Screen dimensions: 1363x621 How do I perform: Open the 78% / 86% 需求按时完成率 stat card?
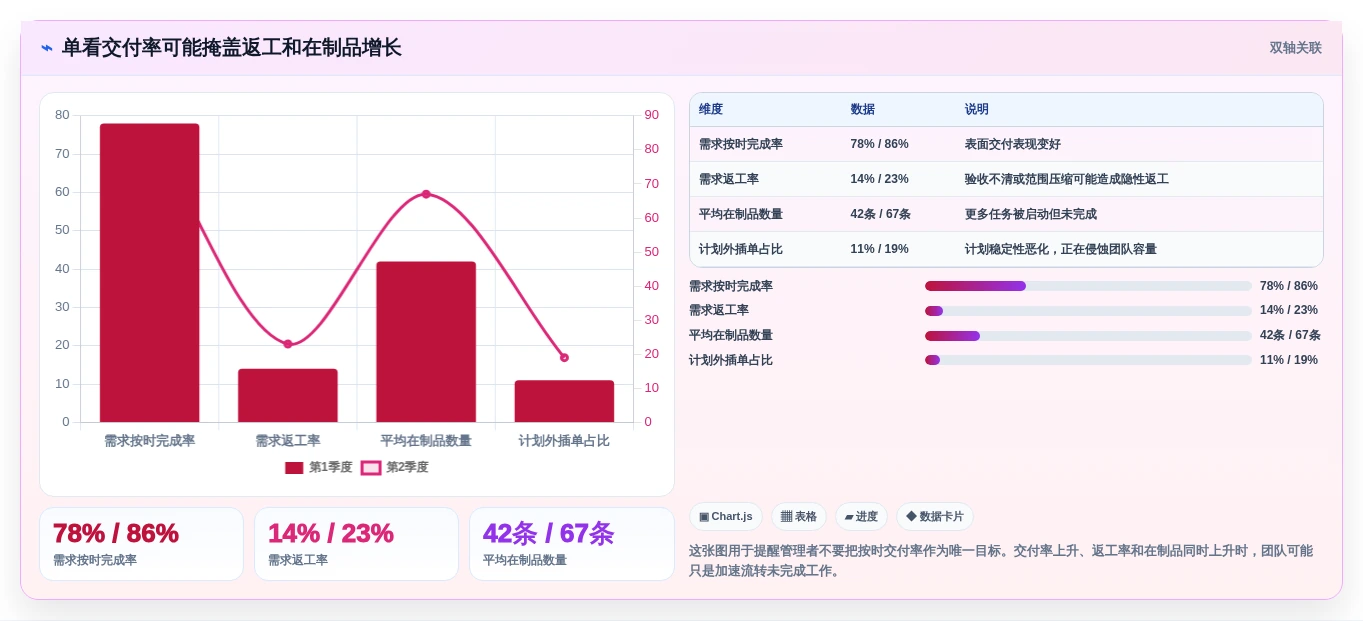point(141,544)
